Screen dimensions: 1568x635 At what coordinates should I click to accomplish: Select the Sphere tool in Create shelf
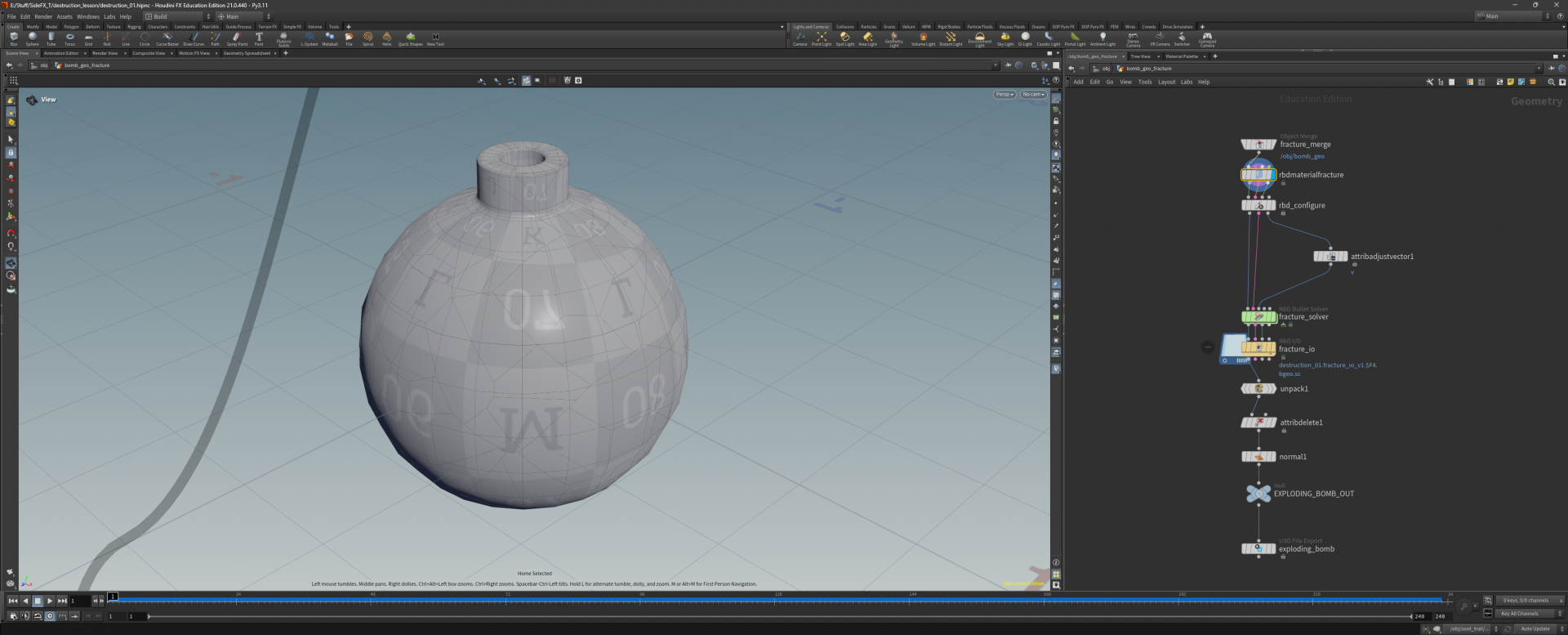coord(32,38)
